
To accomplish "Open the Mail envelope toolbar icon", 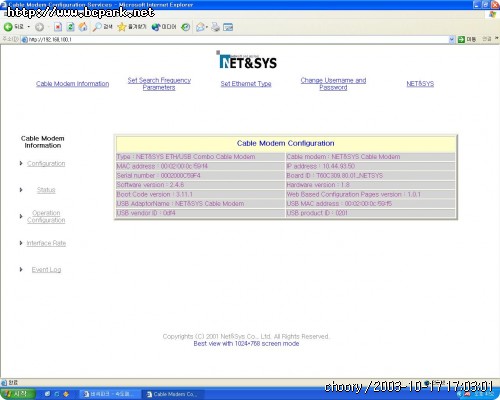I will [x=201, y=27].
